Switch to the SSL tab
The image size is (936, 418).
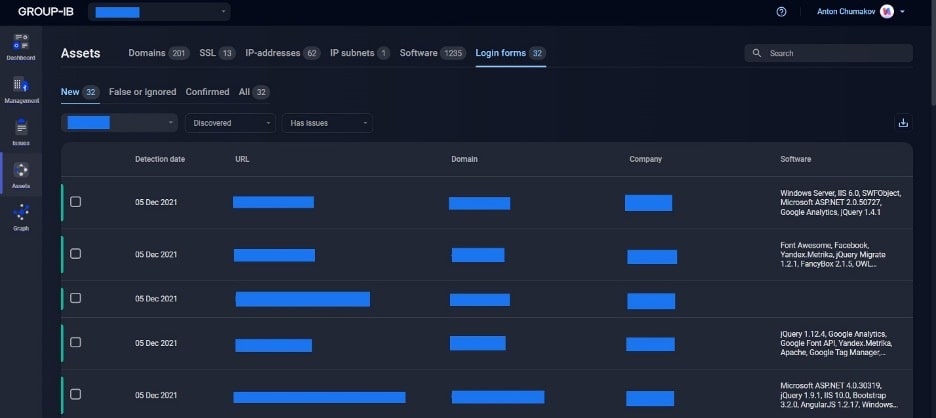coord(217,53)
